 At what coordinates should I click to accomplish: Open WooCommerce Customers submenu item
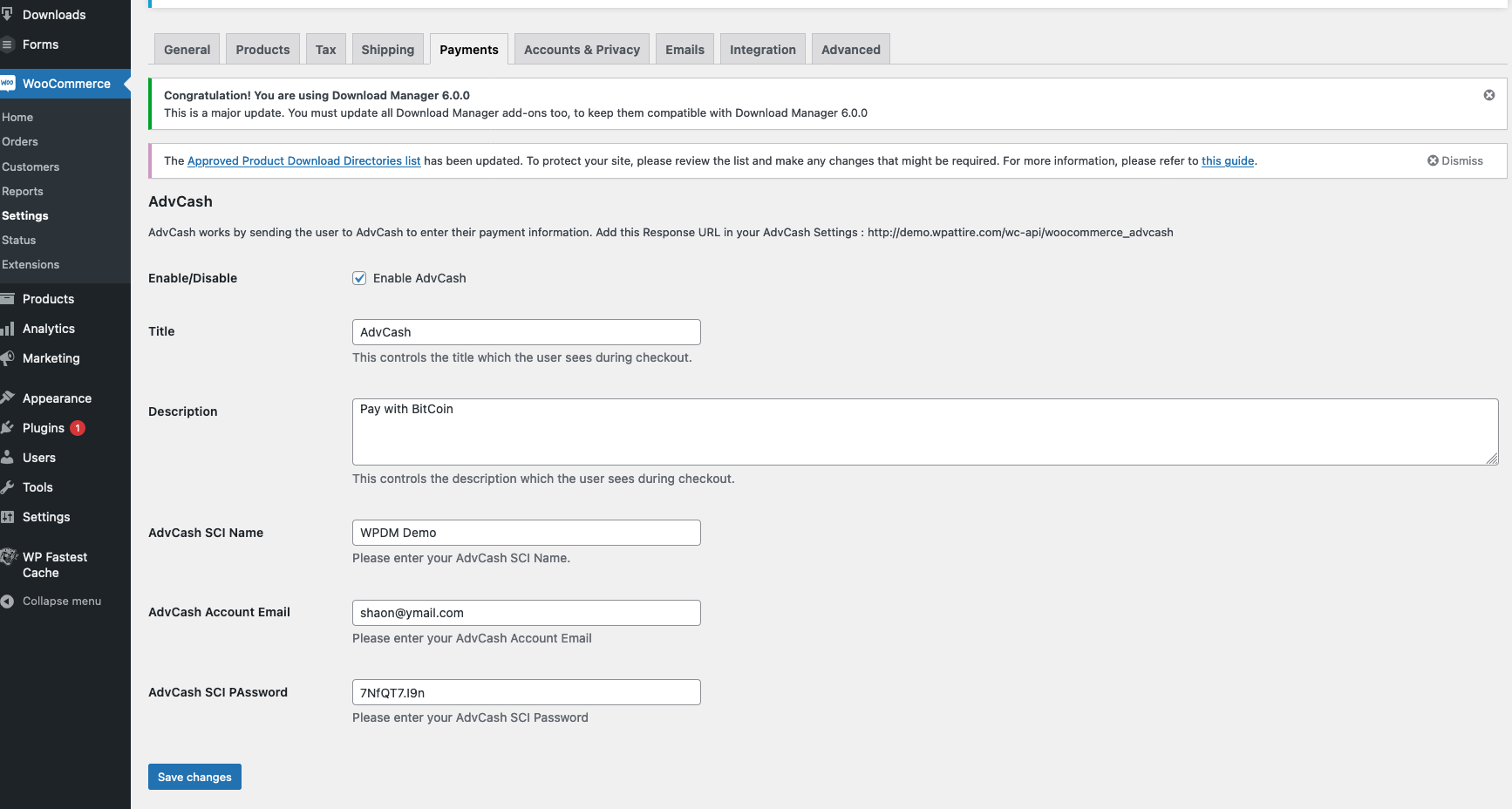(x=31, y=167)
